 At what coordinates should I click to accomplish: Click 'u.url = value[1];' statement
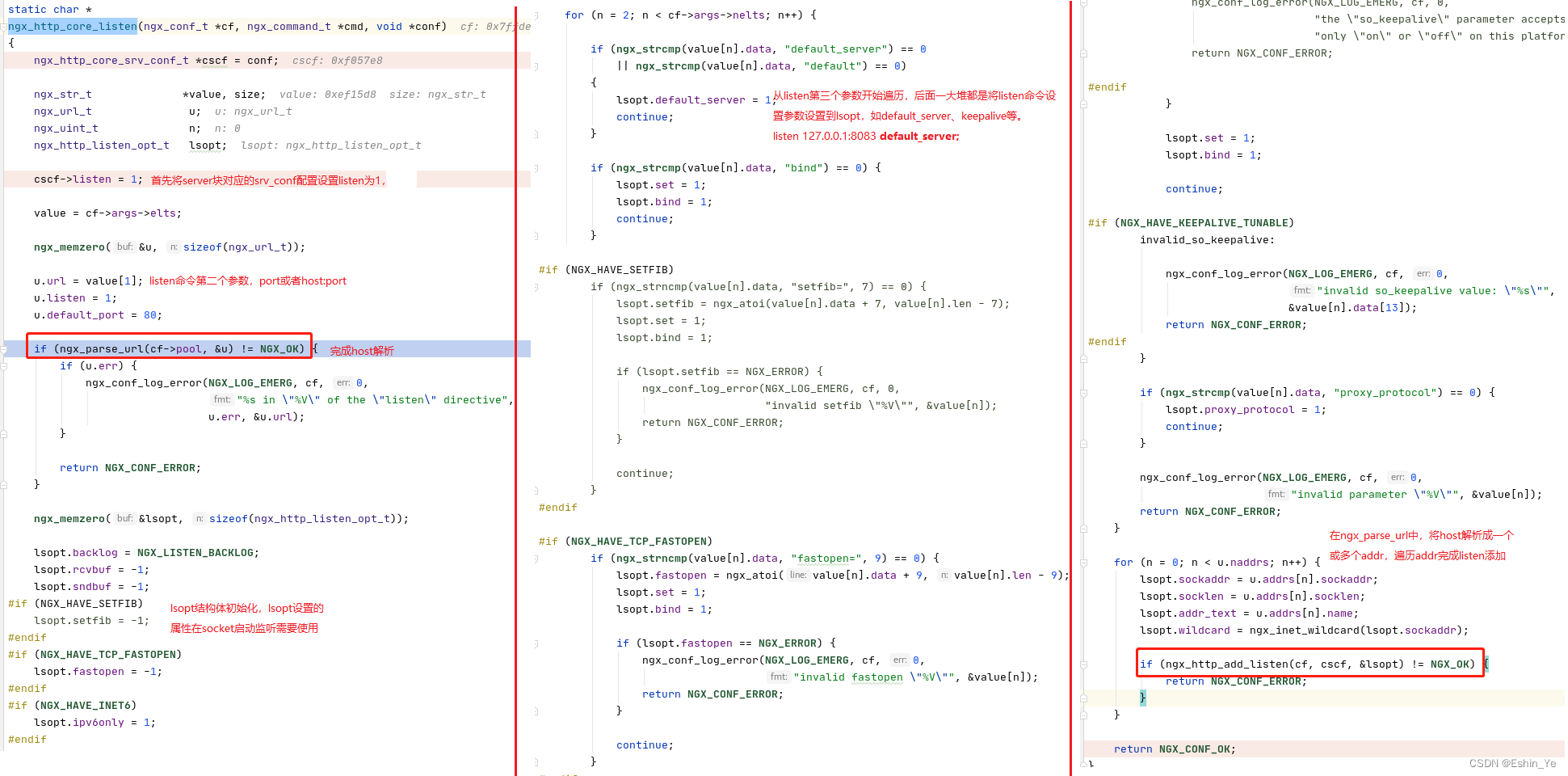(x=88, y=281)
